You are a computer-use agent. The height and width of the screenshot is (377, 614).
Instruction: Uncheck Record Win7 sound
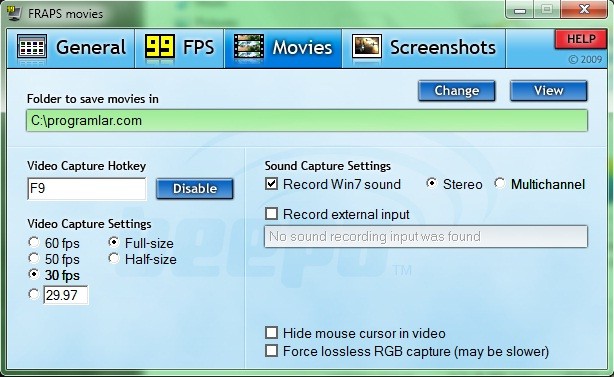pos(271,184)
